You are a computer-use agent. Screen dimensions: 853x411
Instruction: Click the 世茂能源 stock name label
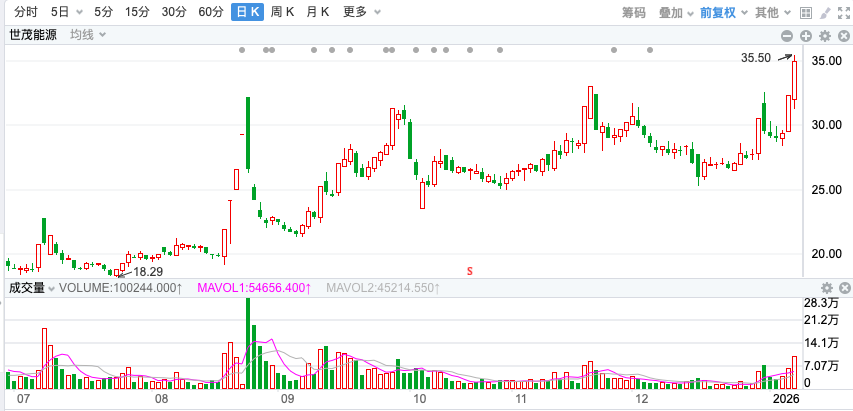point(35,34)
